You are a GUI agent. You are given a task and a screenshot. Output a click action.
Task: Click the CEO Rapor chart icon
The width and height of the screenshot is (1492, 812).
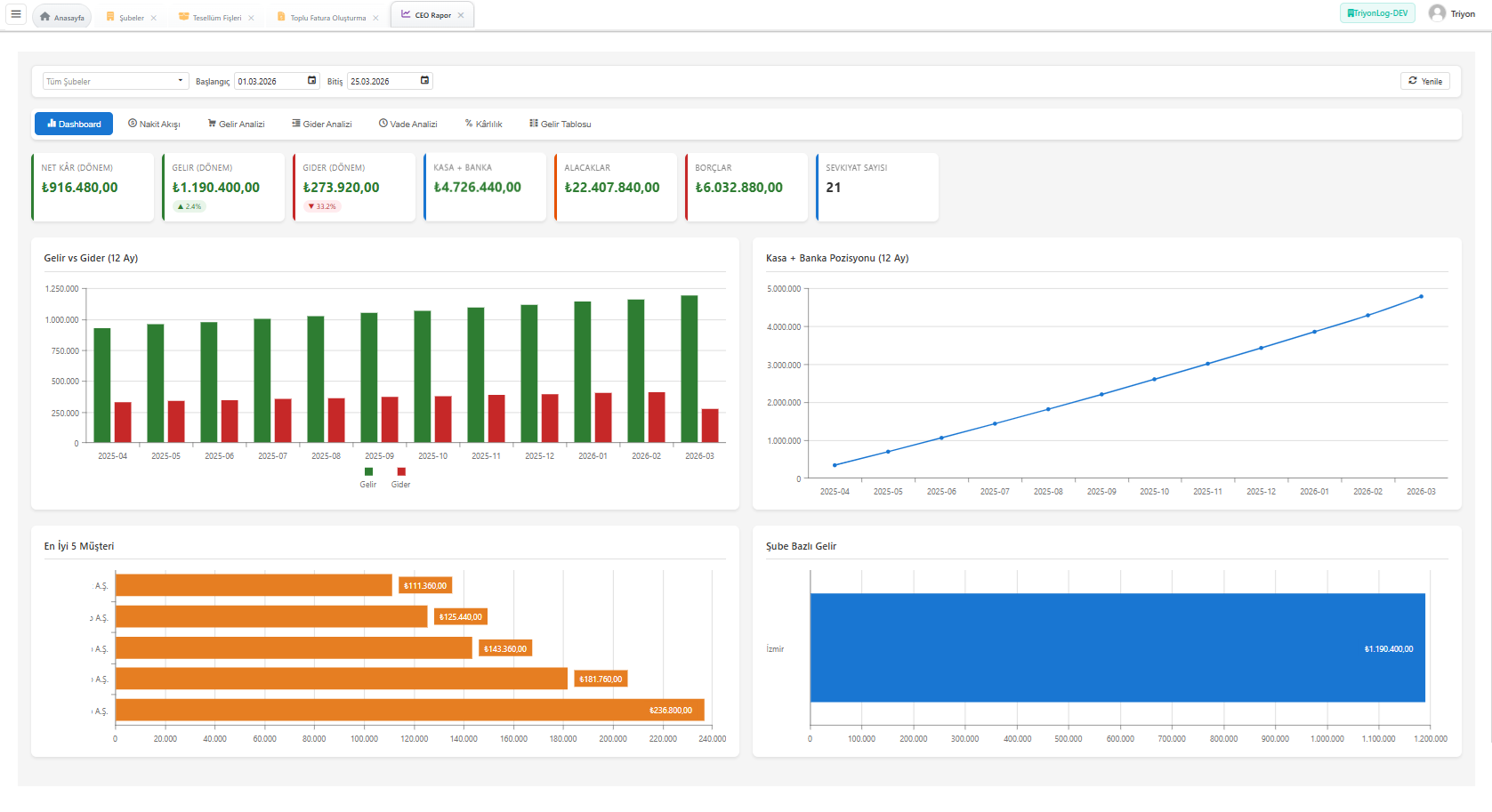point(406,14)
